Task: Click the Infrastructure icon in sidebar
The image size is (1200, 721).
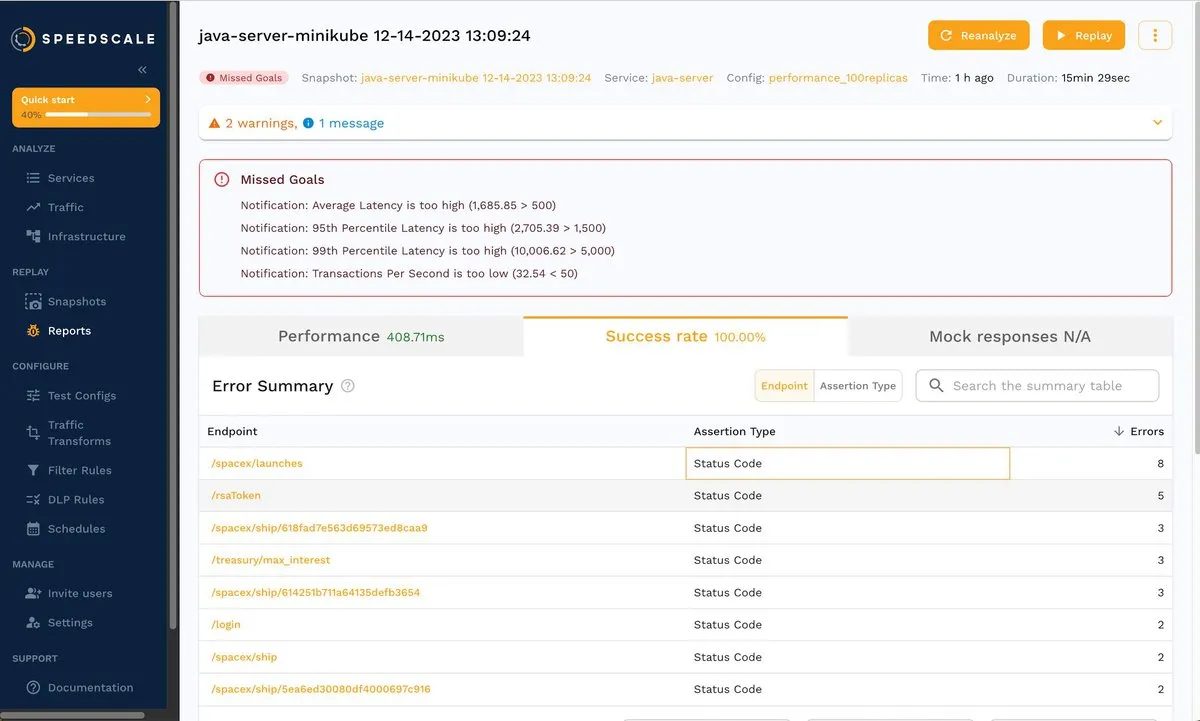Action: [33, 237]
